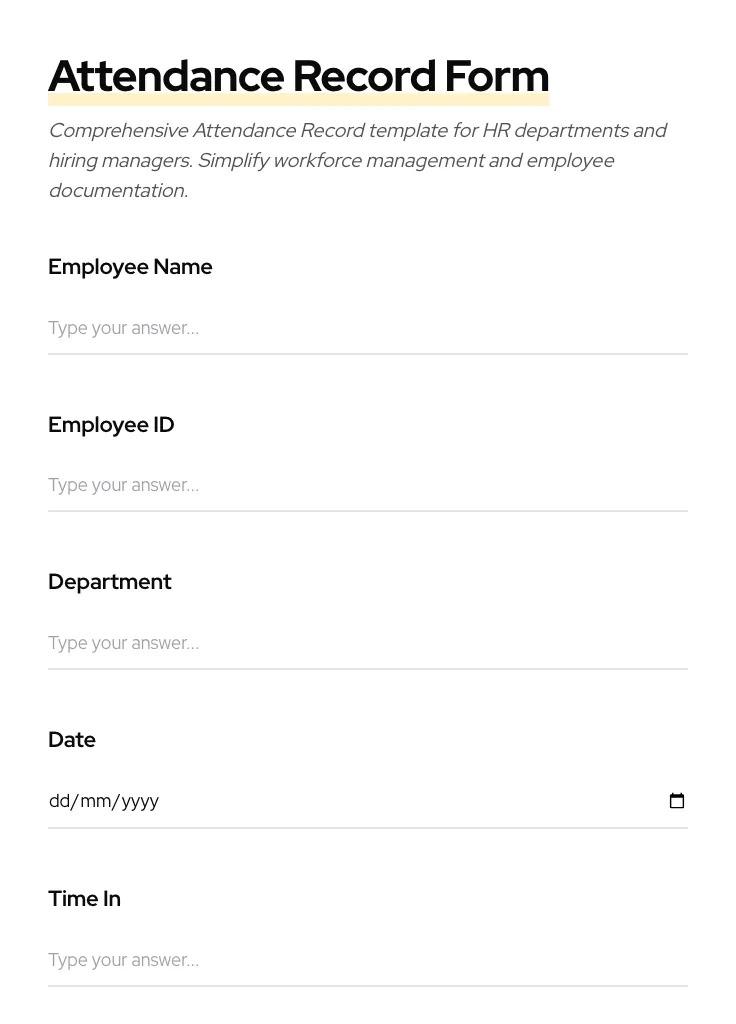The image size is (736, 1024).
Task: Click the Employee Name answer field
Action: tap(367, 328)
